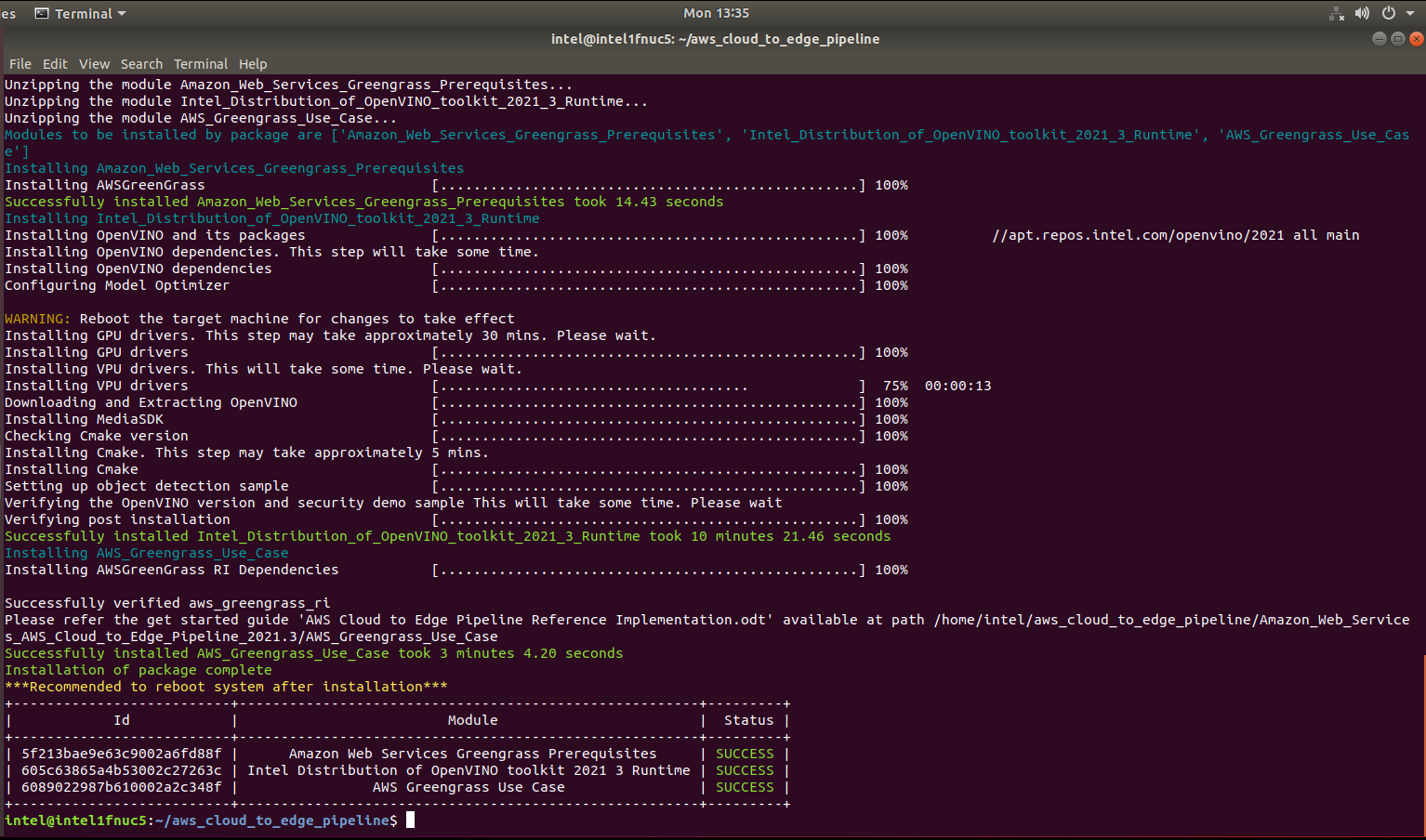Screen dimensions: 1426x840
Task: Expand the Terminal application menu arrow
Action: coord(122,14)
